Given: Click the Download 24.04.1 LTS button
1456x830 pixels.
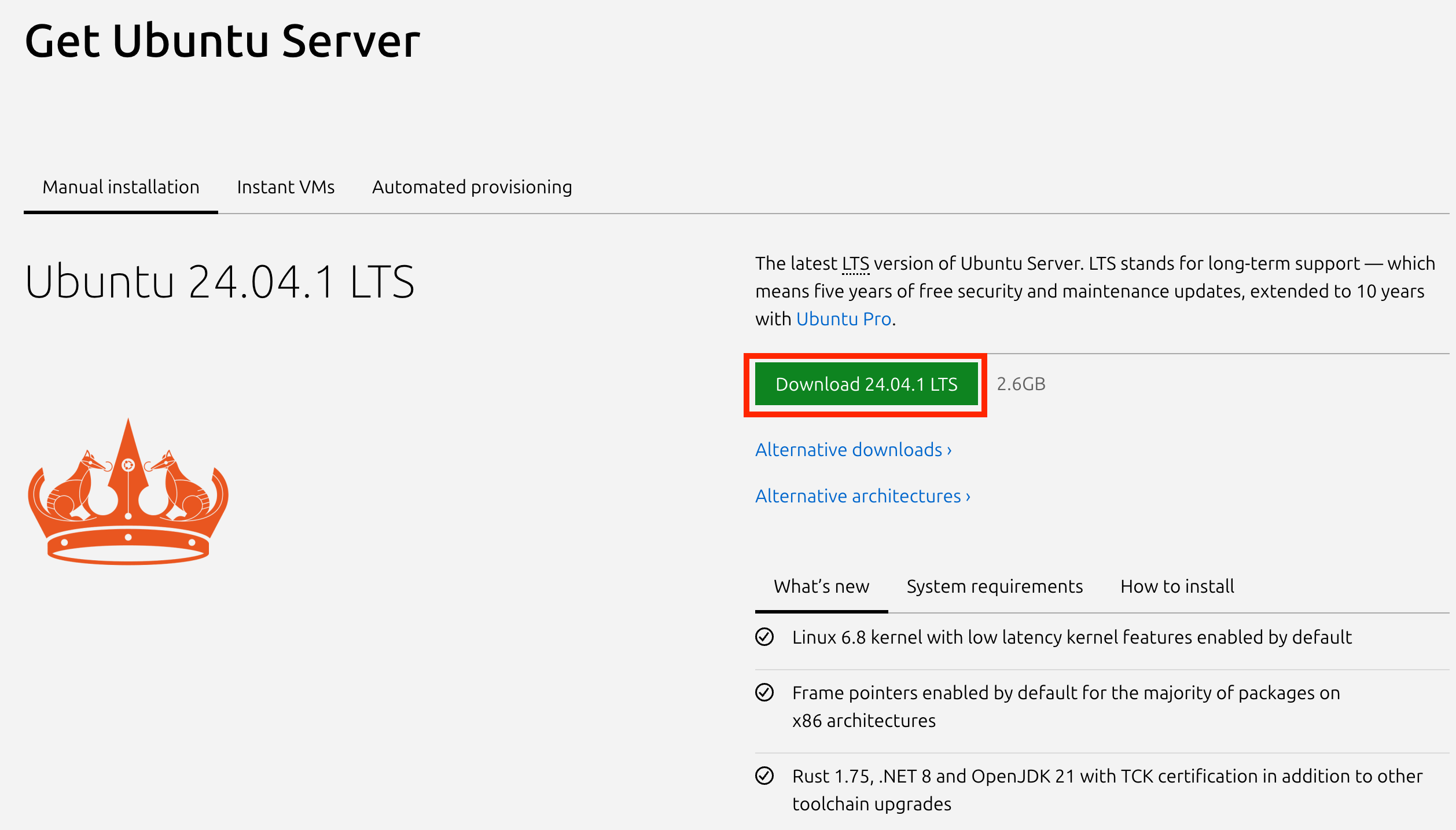Looking at the screenshot, I should (866, 384).
